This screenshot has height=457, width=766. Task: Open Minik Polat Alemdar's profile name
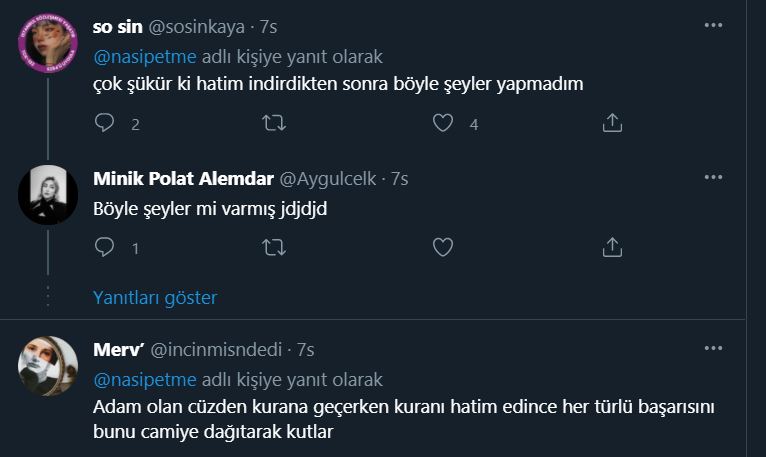(x=182, y=179)
